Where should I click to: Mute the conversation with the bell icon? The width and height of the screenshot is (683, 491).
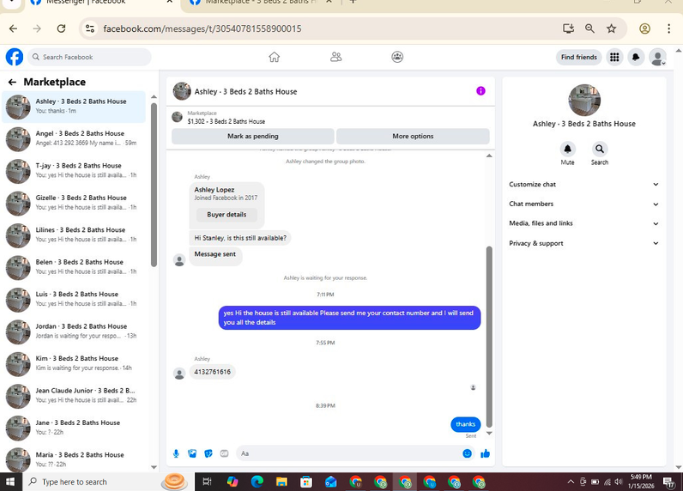click(567, 149)
